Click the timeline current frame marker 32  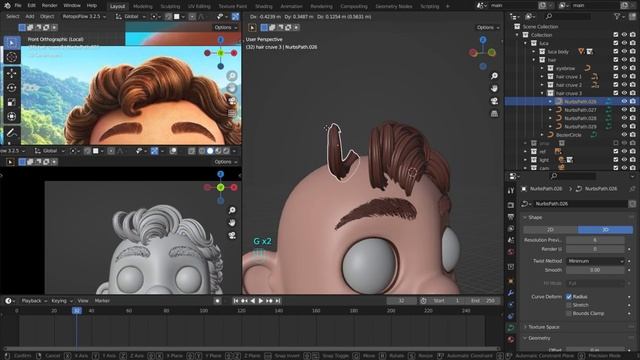[77, 311]
